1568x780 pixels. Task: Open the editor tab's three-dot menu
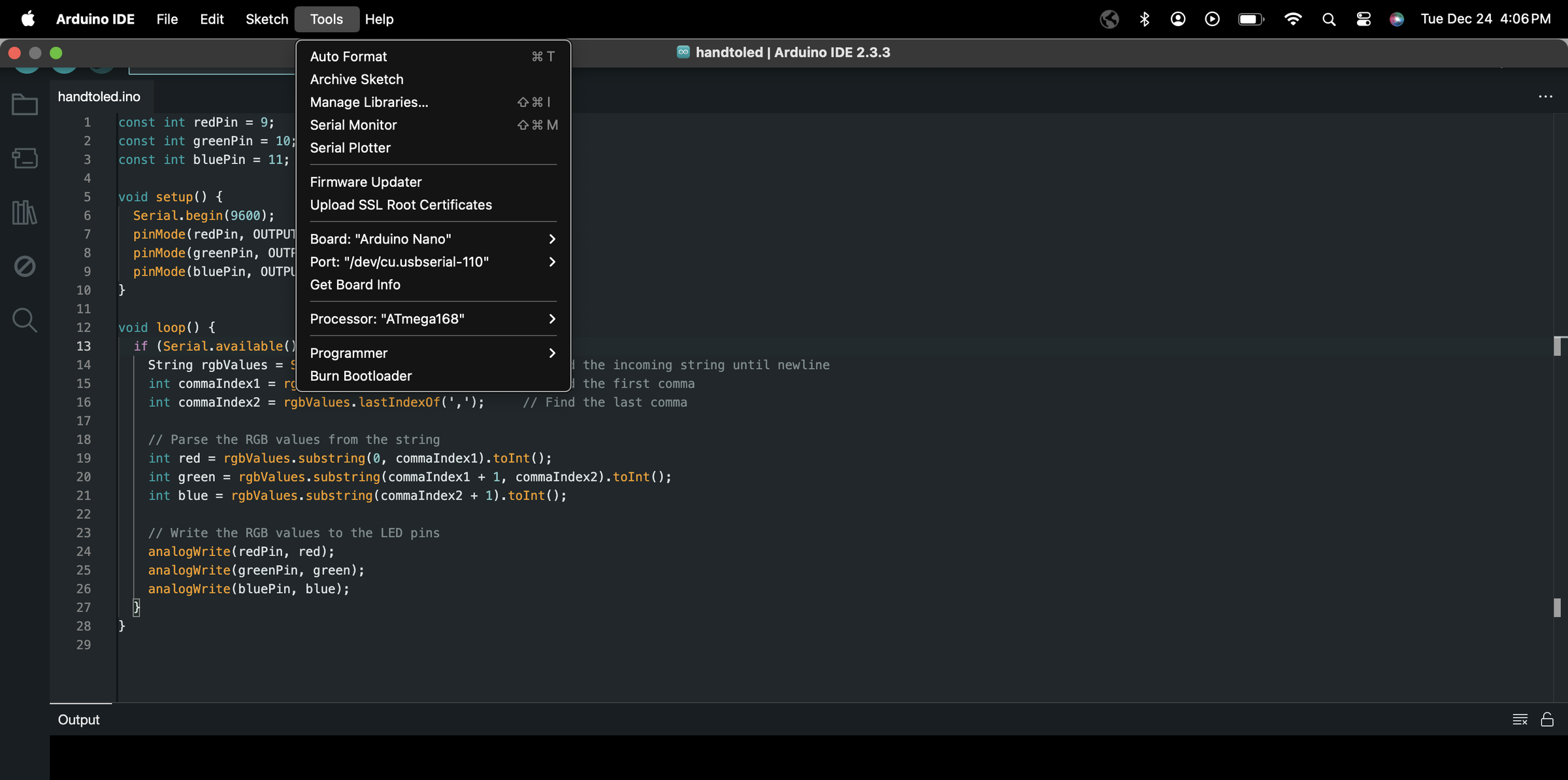point(1545,97)
